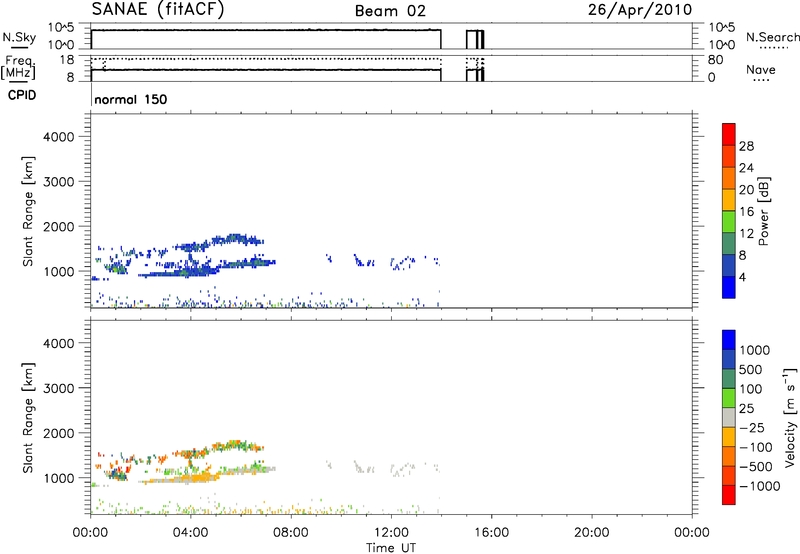Viewport: 800px width, 554px height.
Task: Click the "N.Search" legend label
Action: pos(772,37)
